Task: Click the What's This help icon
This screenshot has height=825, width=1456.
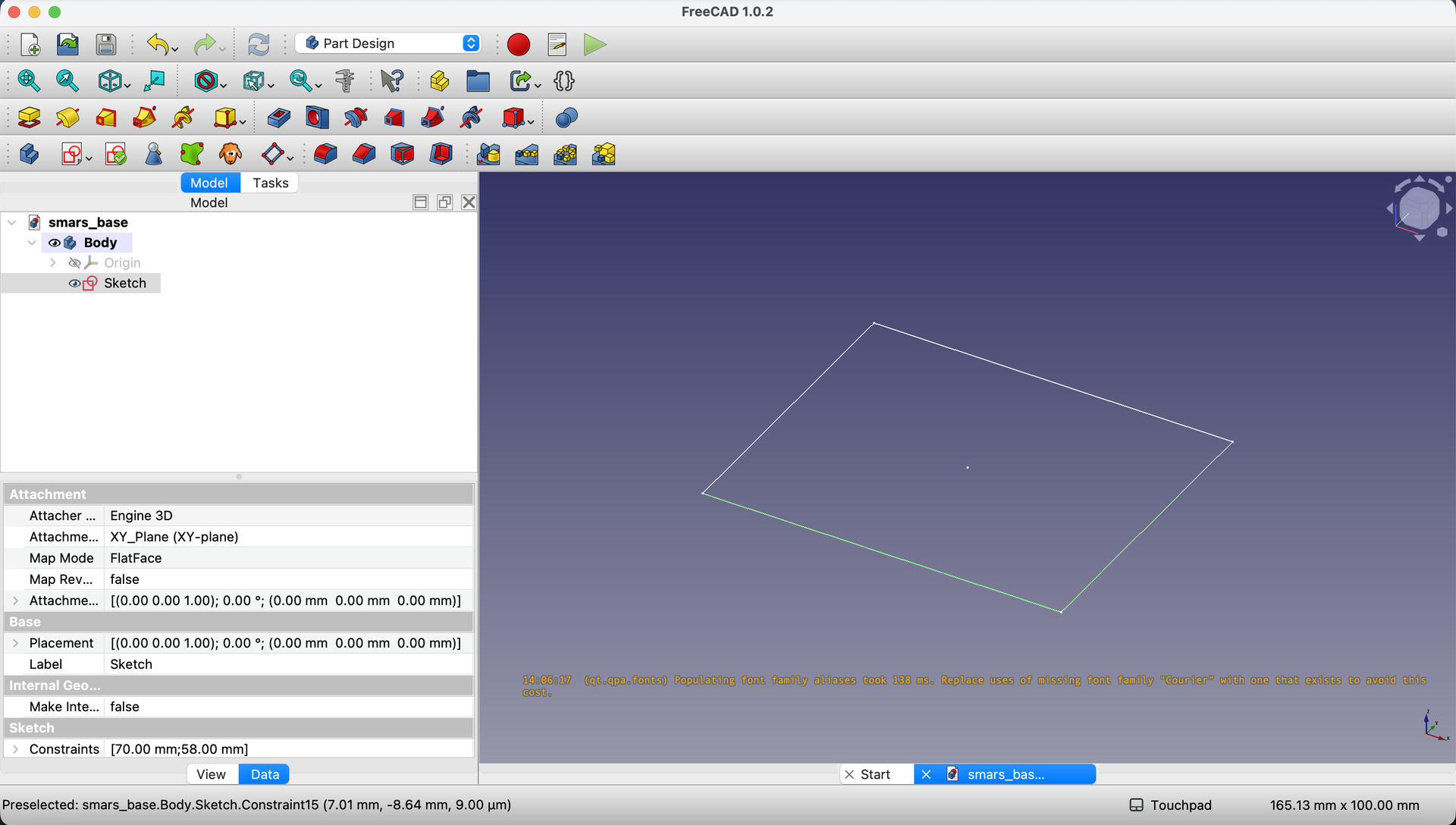Action: point(392,80)
